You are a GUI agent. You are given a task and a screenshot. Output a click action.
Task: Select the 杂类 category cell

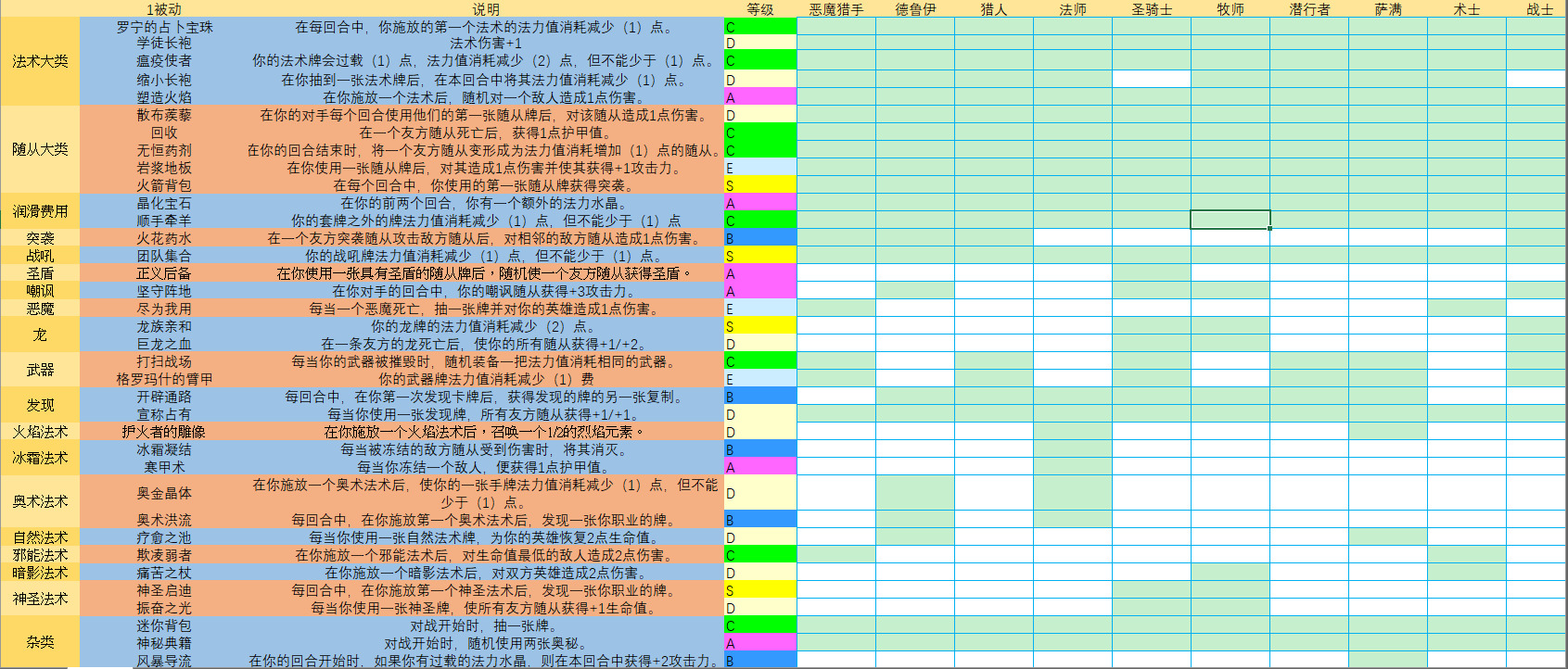[41, 642]
